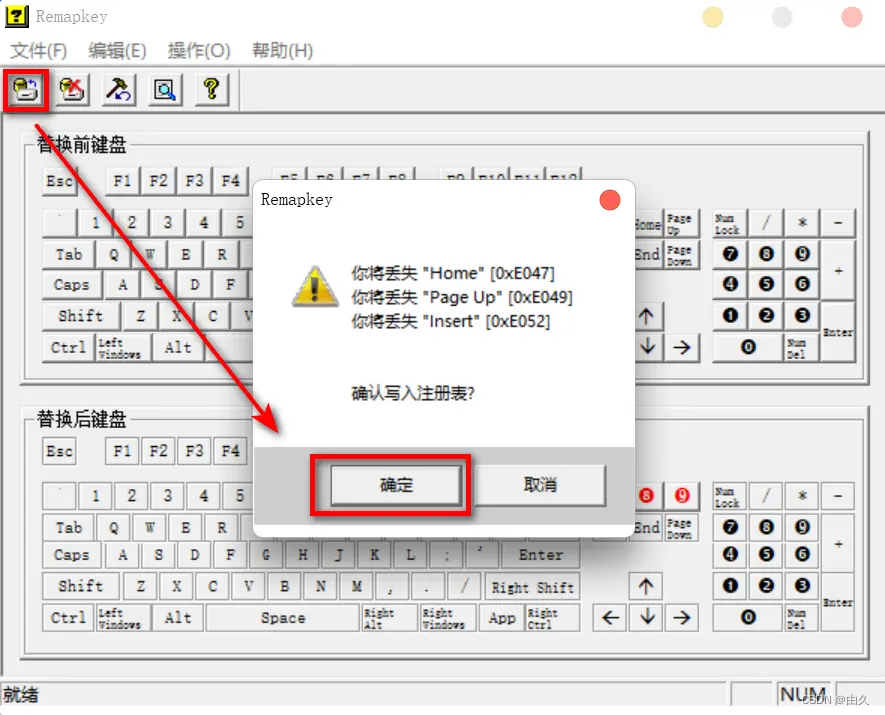
Task: Click J key in 替换后键盘
Action: point(339,555)
